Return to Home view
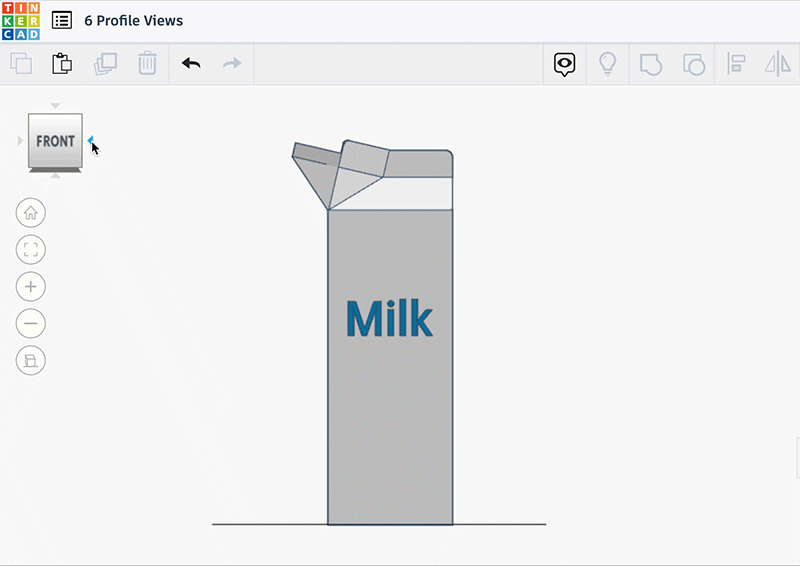Image resolution: width=800 pixels, height=566 pixels. 31,212
